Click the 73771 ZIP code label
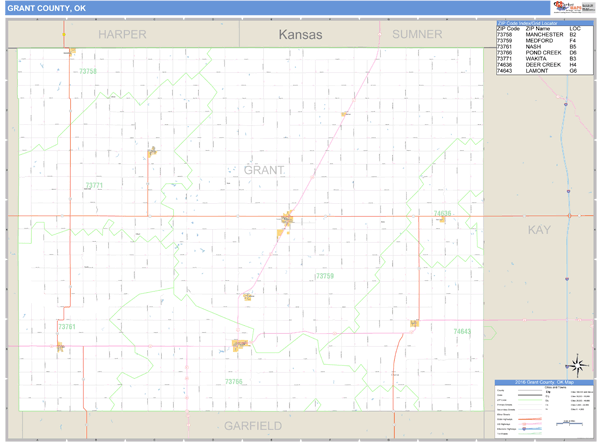 94,185
